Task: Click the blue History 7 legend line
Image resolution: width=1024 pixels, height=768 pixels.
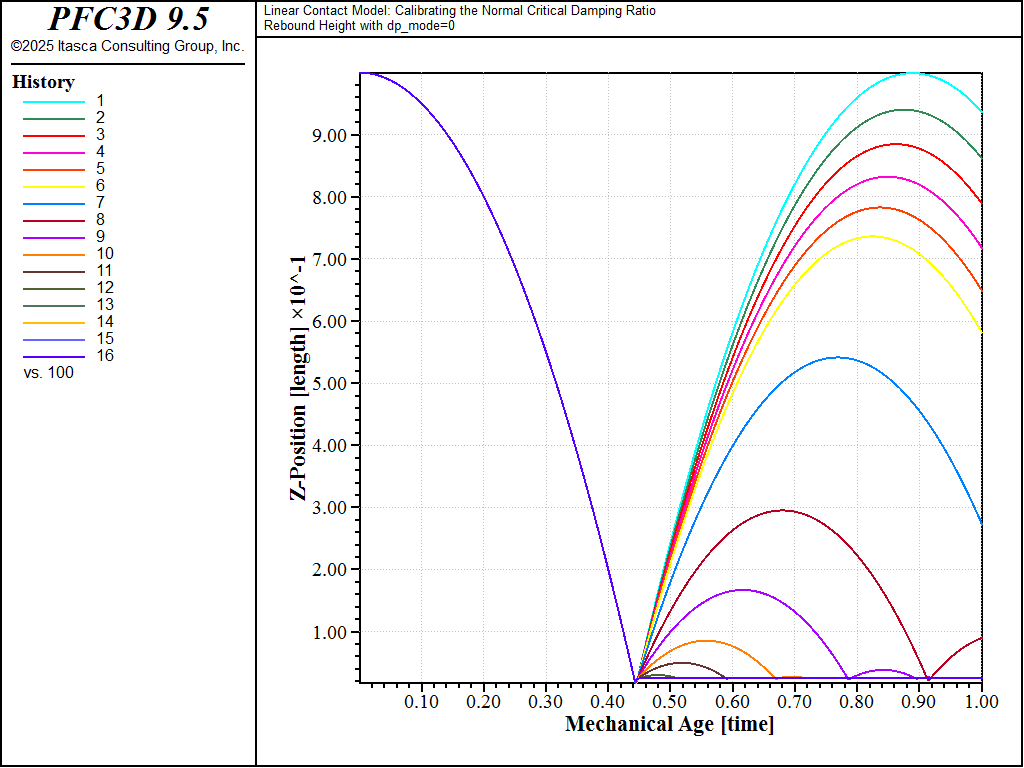Action: 54,204
